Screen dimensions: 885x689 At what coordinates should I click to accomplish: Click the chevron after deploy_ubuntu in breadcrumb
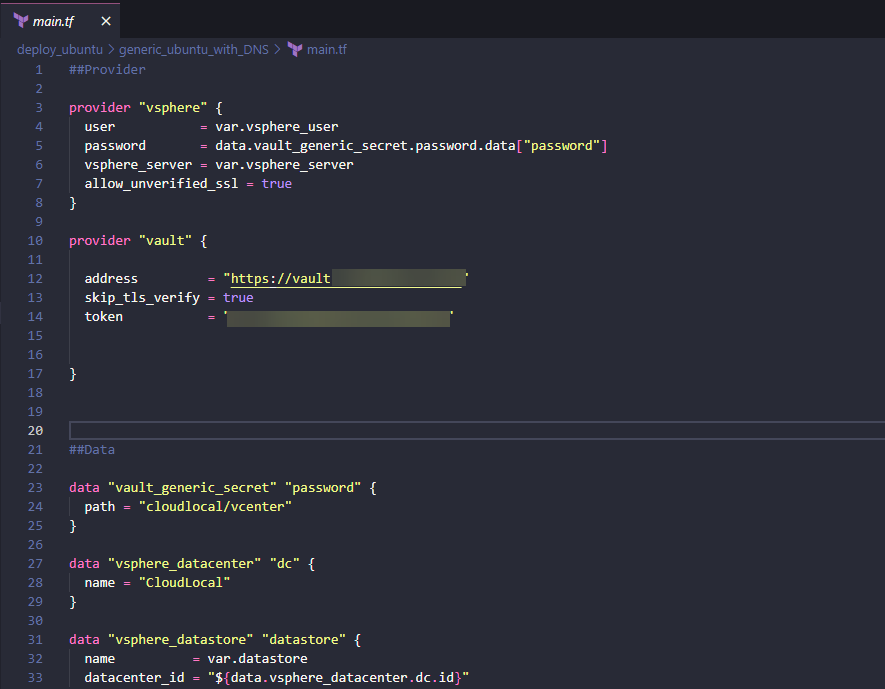111,49
